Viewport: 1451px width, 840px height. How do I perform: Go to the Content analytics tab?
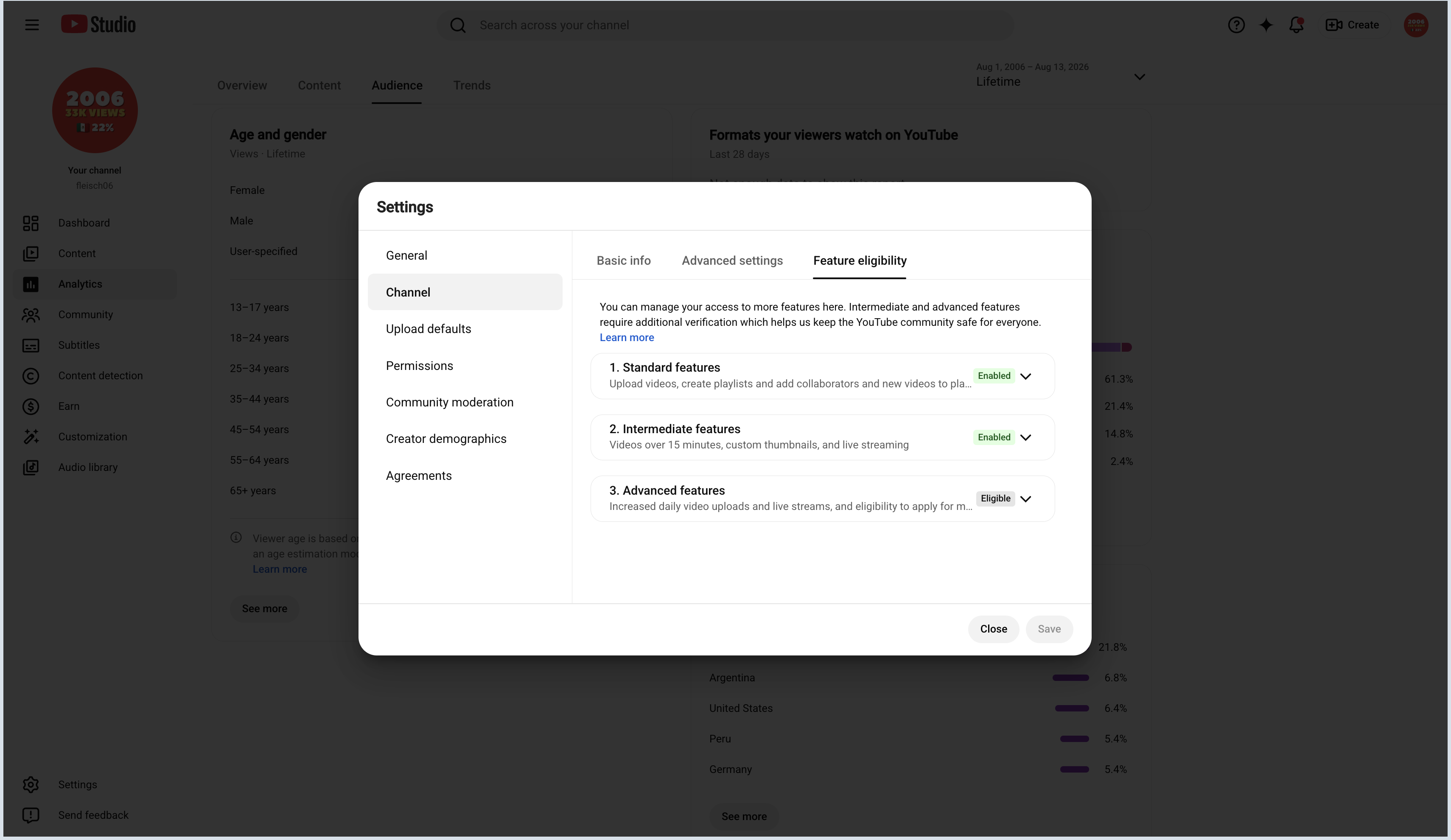(x=319, y=85)
